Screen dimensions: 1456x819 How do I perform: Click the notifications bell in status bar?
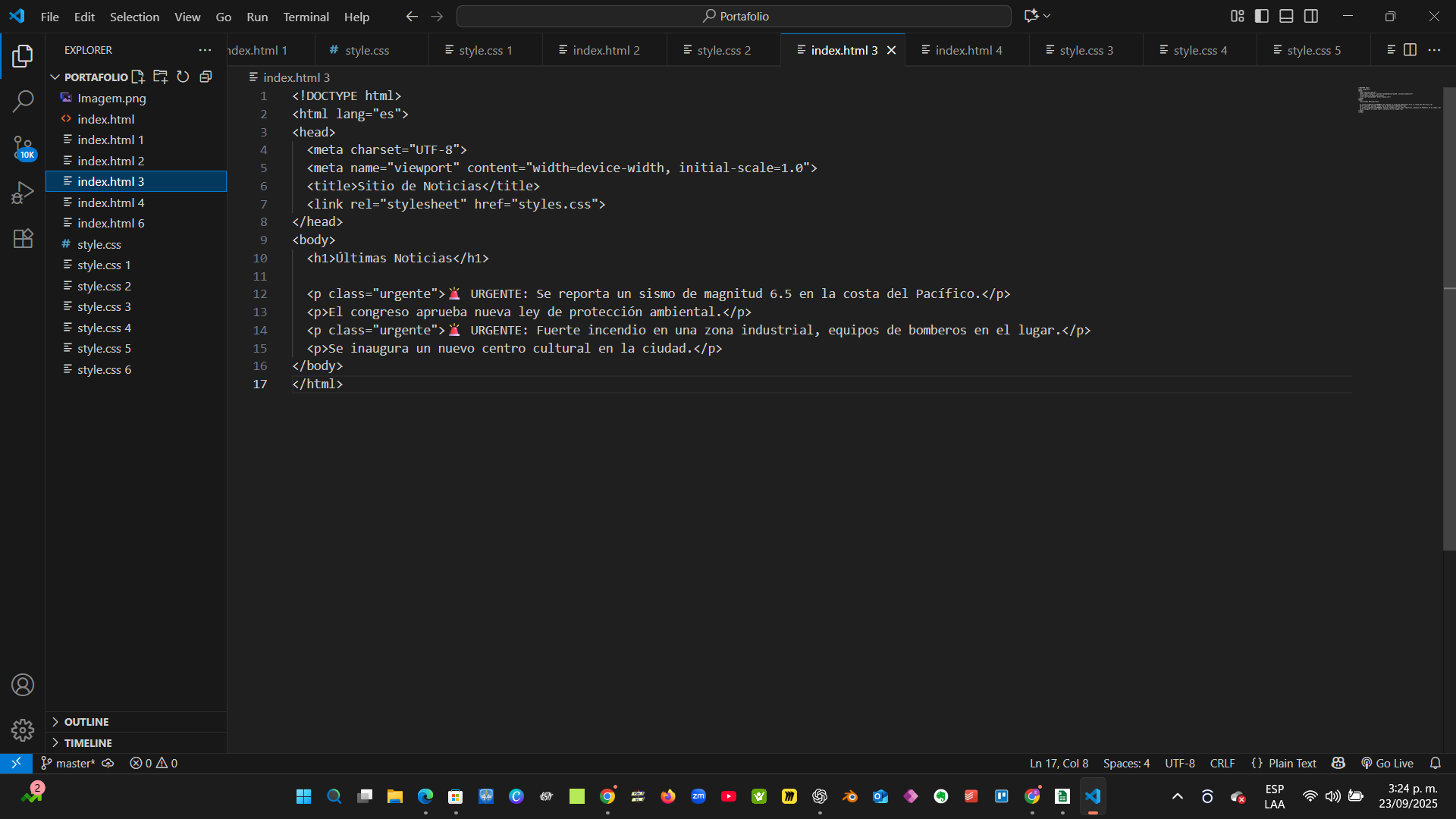pyautogui.click(x=1436, y=763)
